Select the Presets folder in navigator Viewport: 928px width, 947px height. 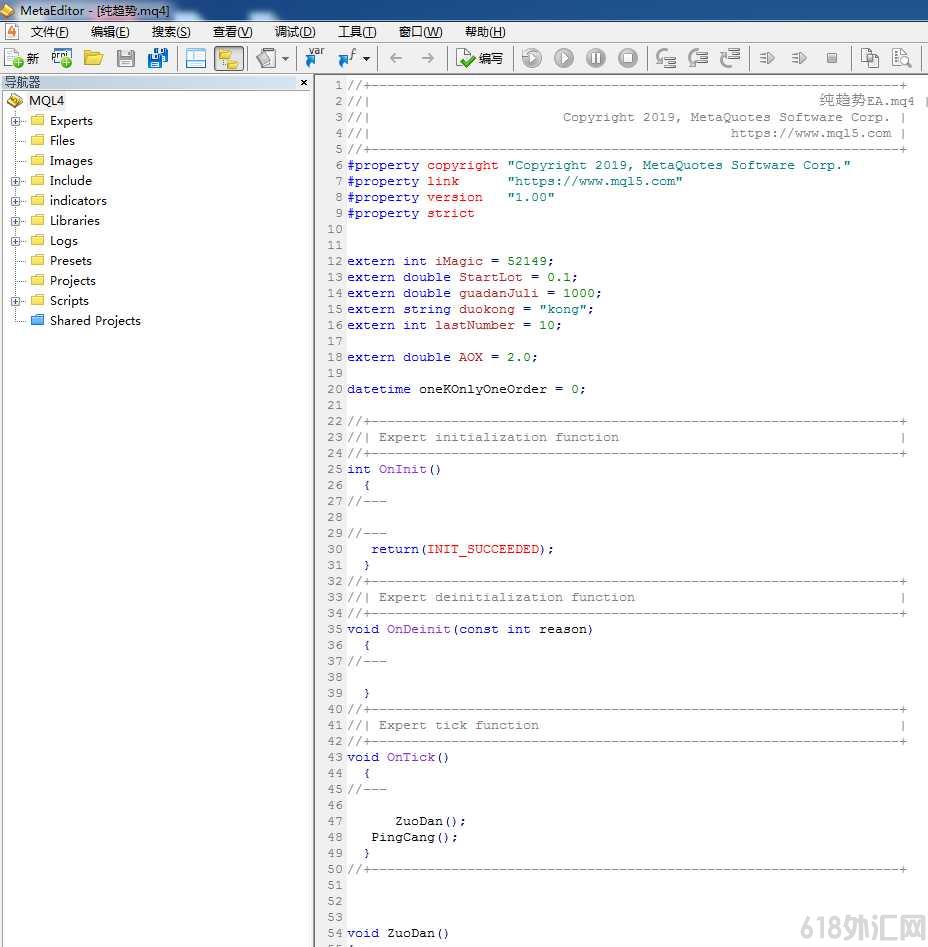[x=71, y=260]
